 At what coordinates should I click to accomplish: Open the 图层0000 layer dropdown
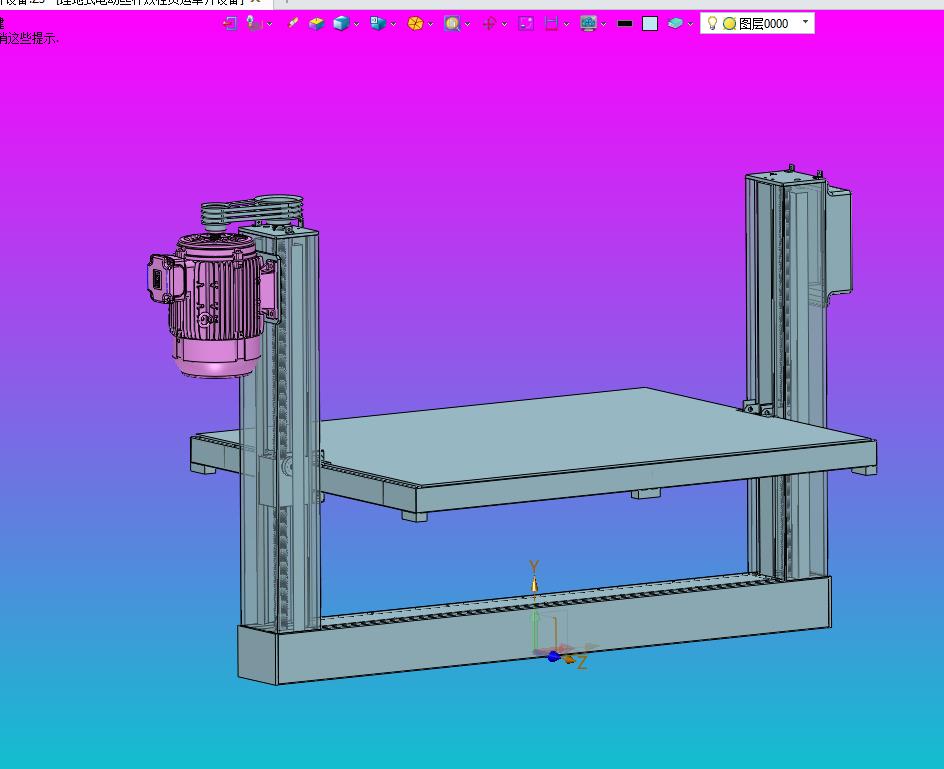tap(806, 22)
